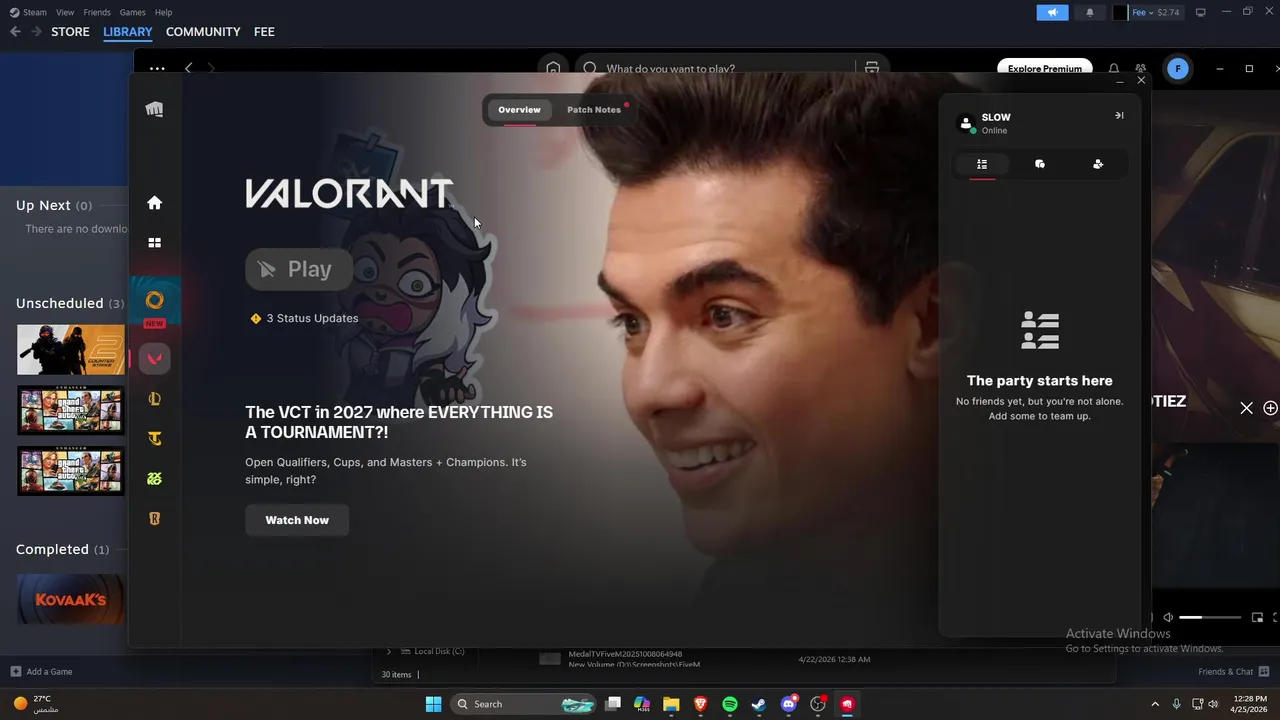View the 3 Status Updates notice
Image resolution: width=1280 pixels, height=720 pixels.
click(304, 318)
